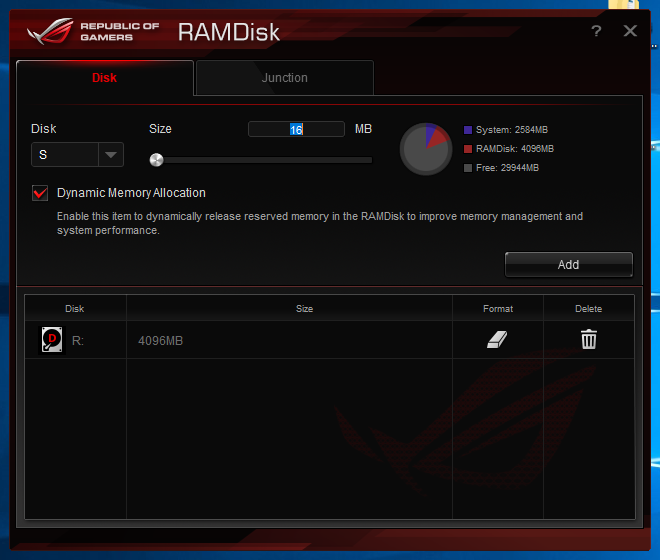Close the RAMDisk window
660x560 pixels.
coord(630,31)
